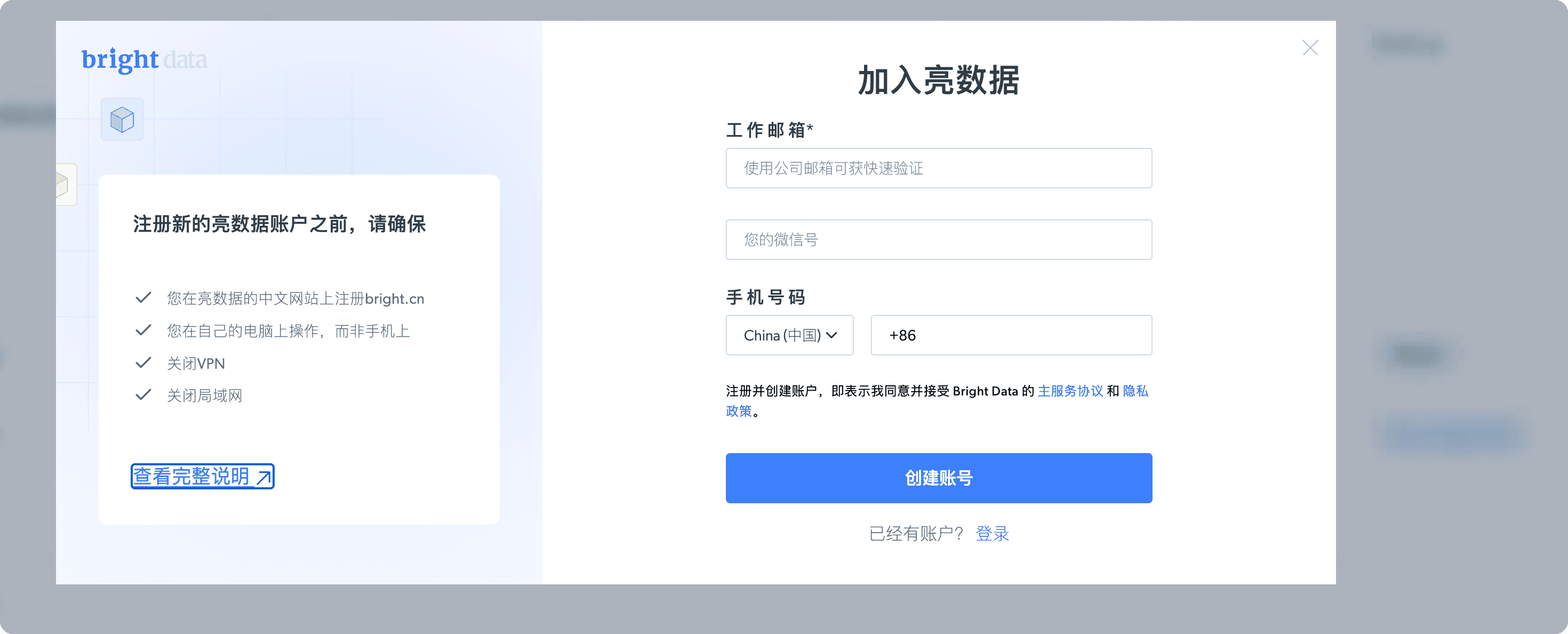Open 查看完整说明 full instructions link

click(203, 476)
